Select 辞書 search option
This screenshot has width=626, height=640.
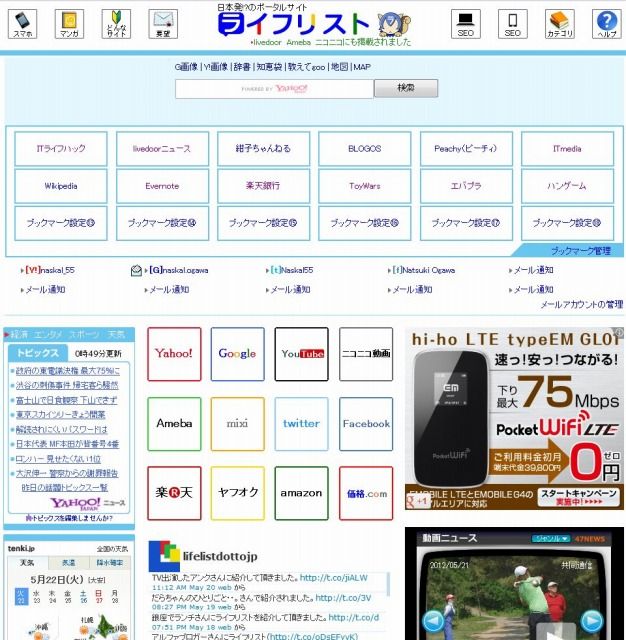coord(242,67)
